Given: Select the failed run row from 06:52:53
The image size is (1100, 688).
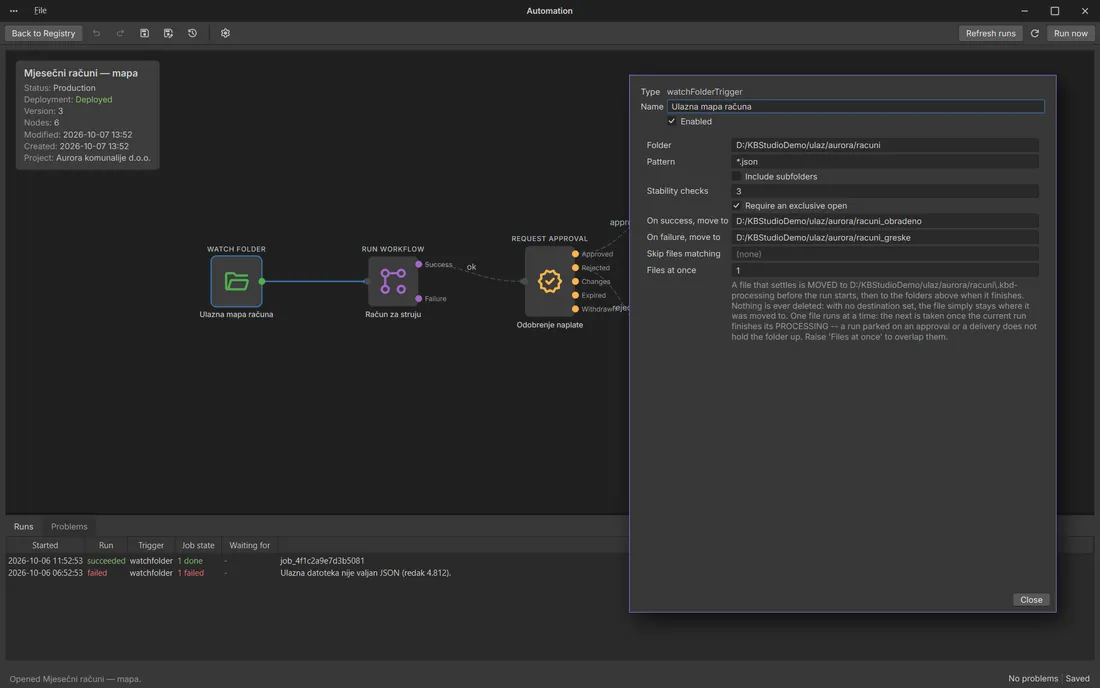Looking at the screenshot, I should (x=317, y=573).
